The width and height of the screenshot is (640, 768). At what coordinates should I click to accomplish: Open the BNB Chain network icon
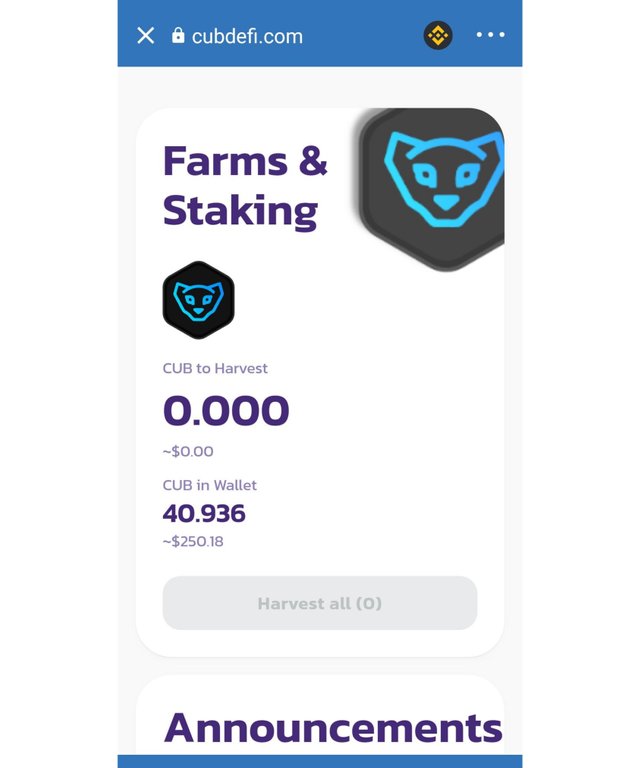click(438, 36)
